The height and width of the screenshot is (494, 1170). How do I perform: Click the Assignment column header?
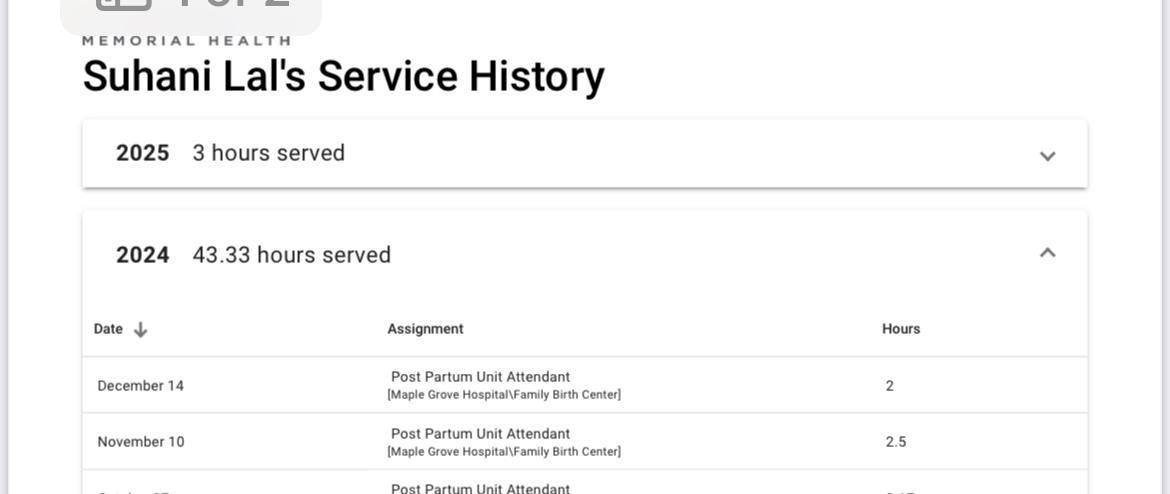pyautogui.click(x=425, y=329)
